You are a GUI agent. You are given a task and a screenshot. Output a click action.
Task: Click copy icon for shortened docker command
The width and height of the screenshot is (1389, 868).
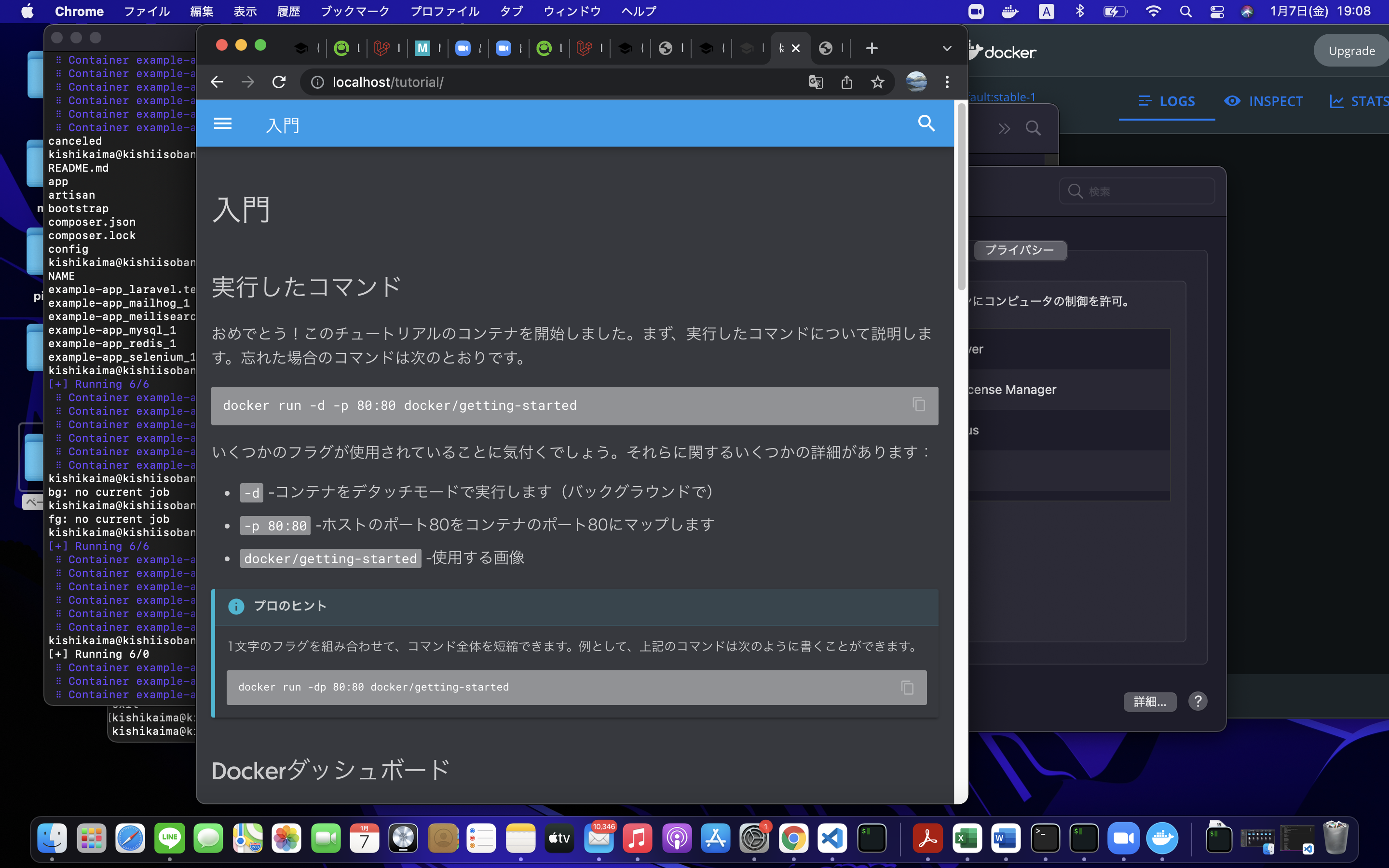click(907, 687)
